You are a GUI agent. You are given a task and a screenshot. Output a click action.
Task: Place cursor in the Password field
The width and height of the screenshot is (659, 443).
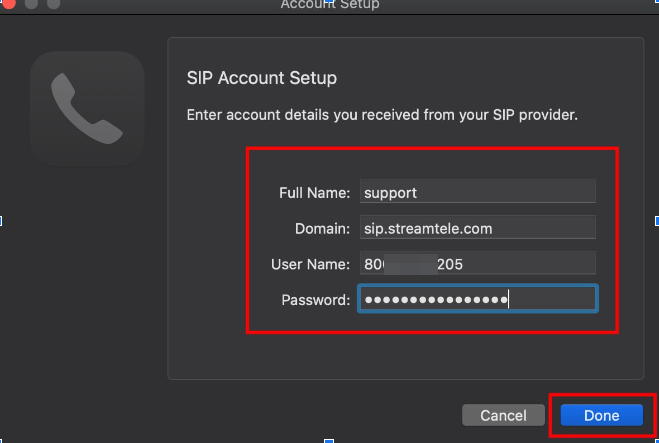click(x=477, y=299)
